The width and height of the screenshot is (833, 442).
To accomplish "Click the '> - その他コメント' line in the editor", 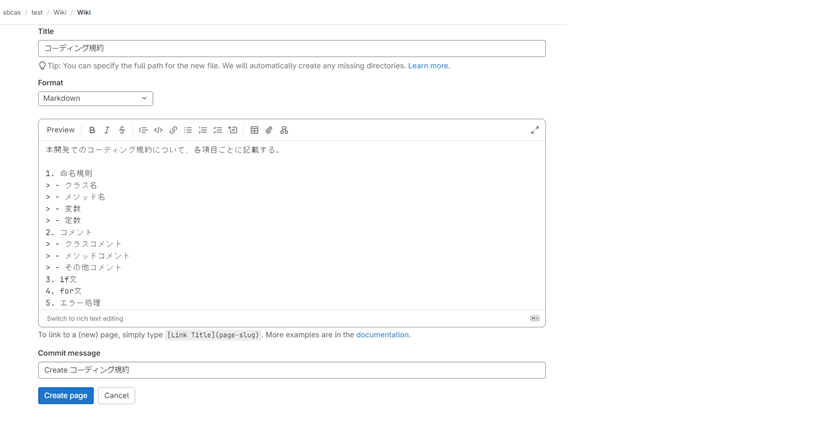I will coord(83,268).
